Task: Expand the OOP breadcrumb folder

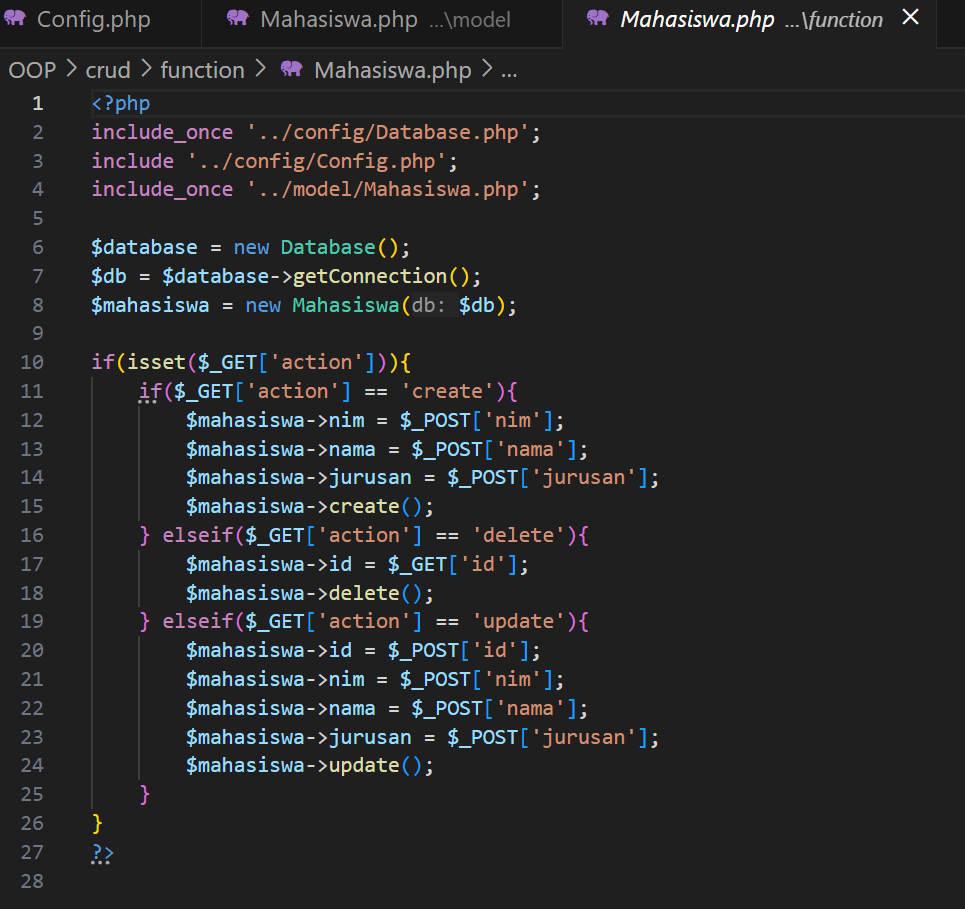Action: [x=32, y=70]
